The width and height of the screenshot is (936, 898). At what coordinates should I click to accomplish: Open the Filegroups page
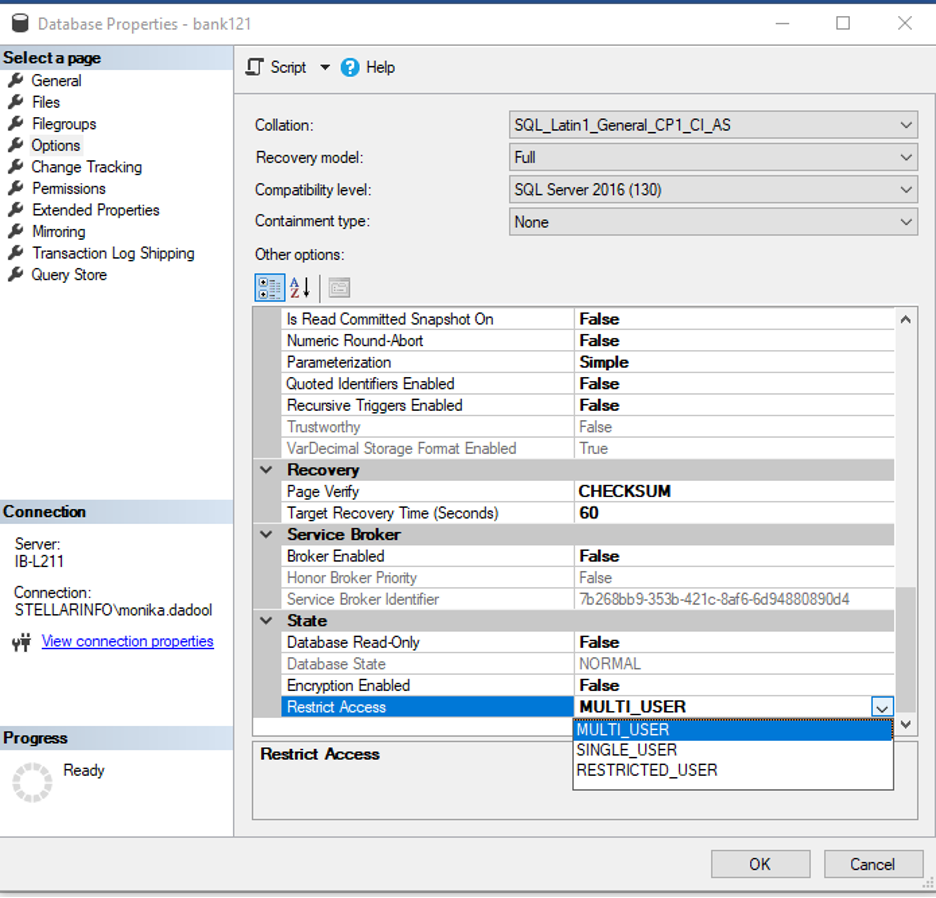point(64,124)
